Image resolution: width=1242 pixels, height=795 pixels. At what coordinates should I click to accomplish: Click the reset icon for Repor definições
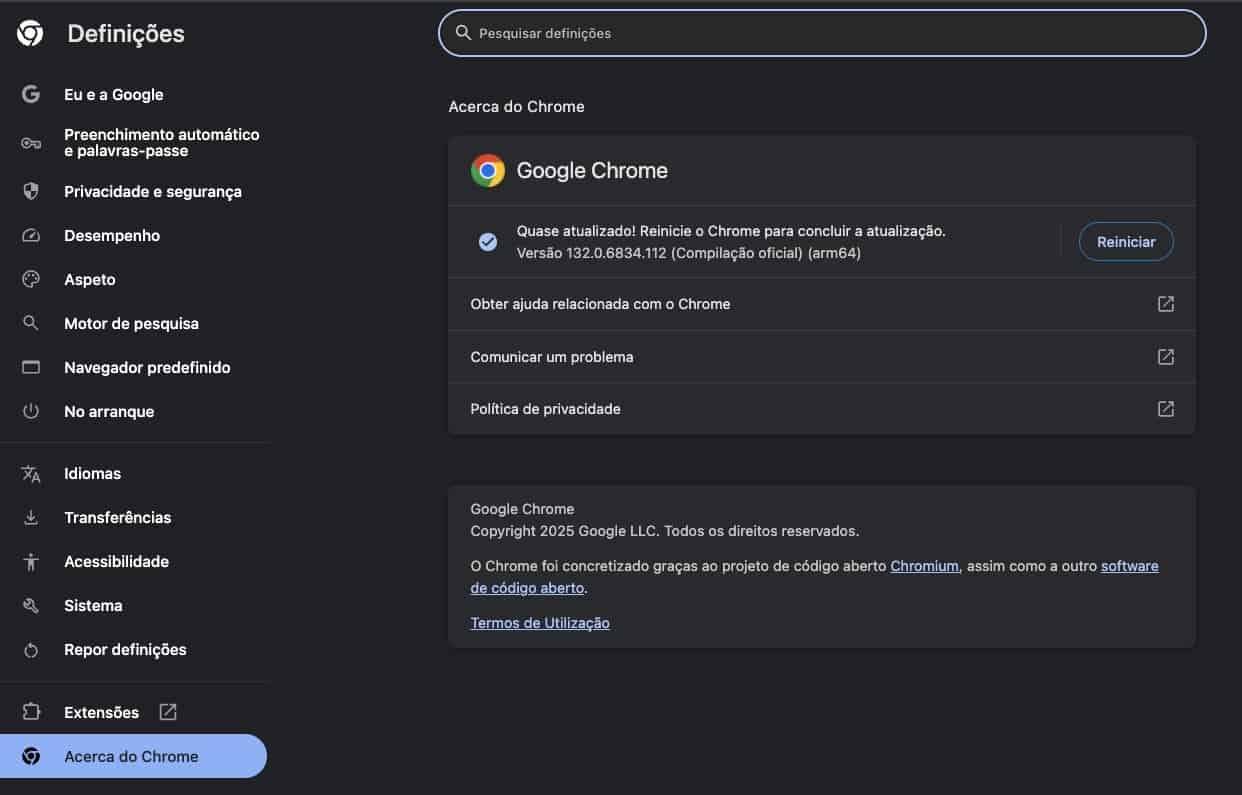tap(31, 650)
